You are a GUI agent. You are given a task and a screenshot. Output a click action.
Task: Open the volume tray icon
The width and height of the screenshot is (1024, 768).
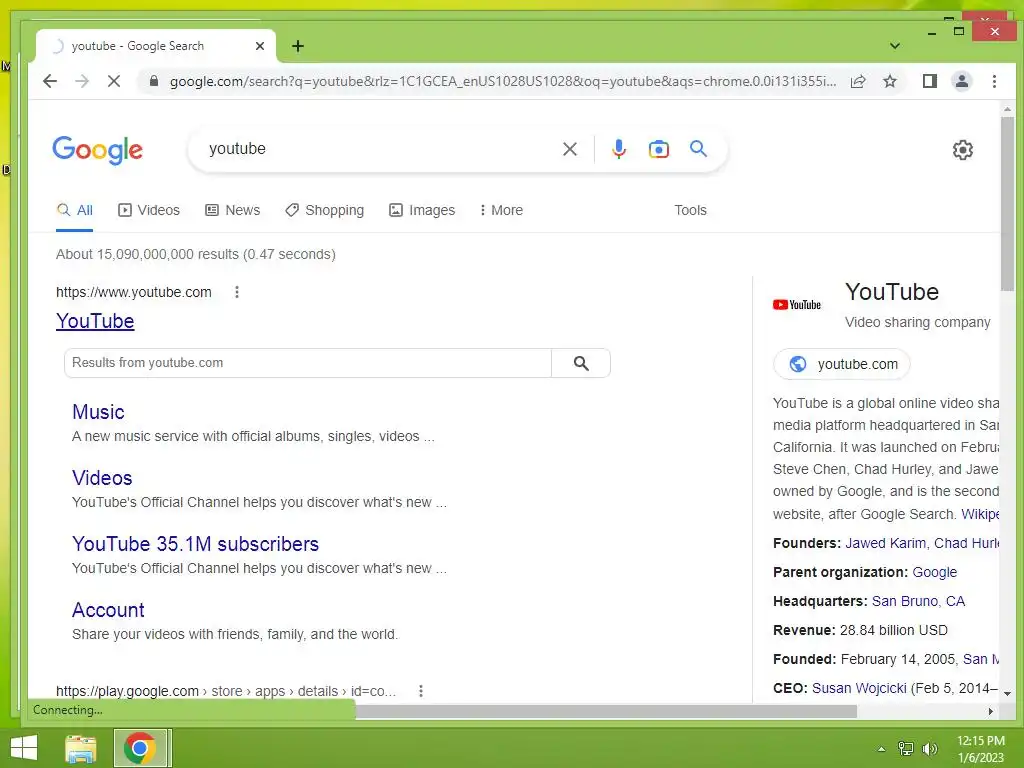point(929,749)
